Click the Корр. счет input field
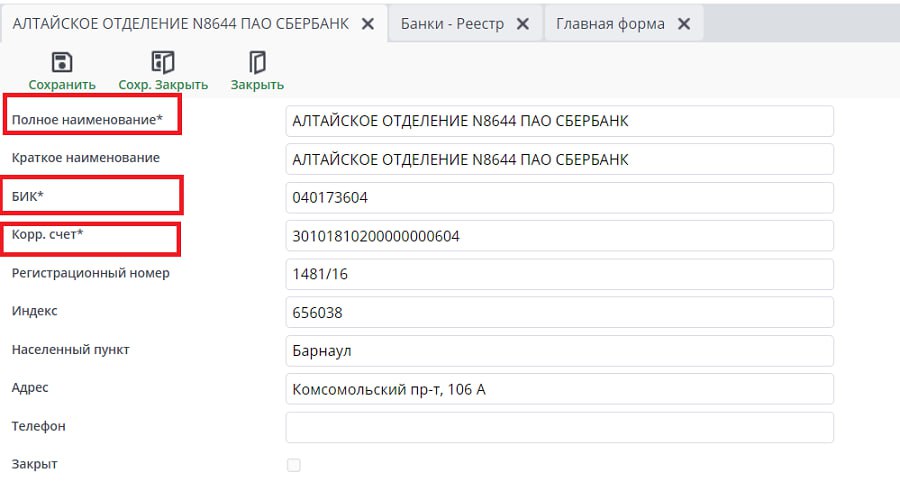This screenshot has height=500, width=900. [558, 236]
